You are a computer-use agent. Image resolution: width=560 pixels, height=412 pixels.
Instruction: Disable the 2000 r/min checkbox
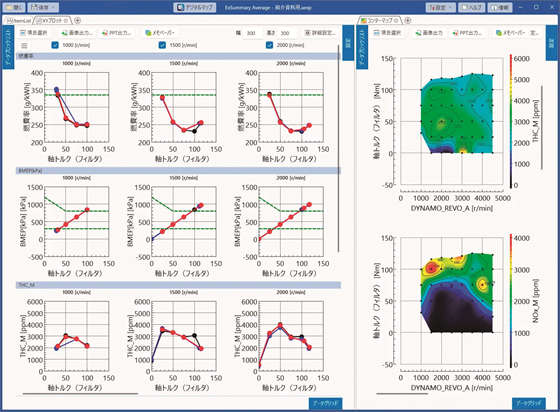pyautogui.click(x=270, y=45)
